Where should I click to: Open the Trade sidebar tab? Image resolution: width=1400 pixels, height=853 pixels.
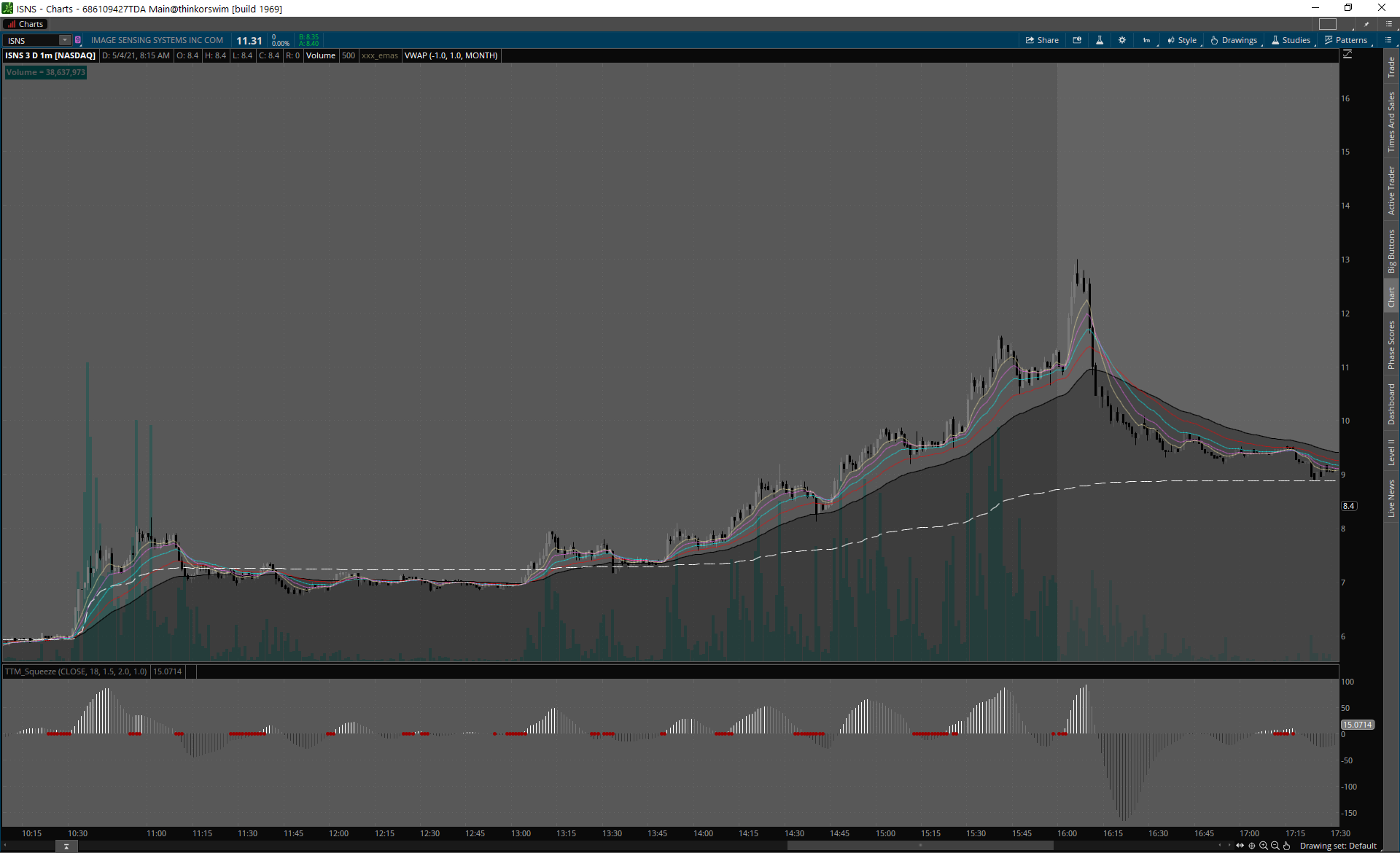click(1391, 67)
